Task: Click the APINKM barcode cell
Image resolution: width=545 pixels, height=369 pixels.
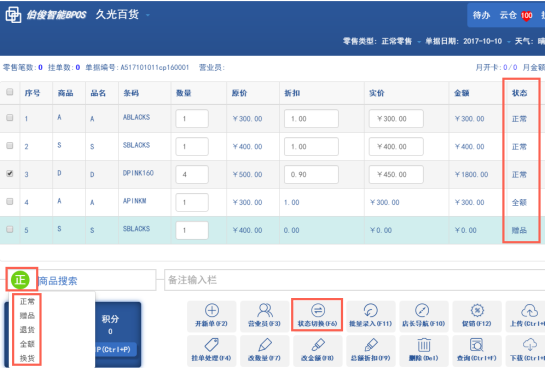Action: pos(134,201)
